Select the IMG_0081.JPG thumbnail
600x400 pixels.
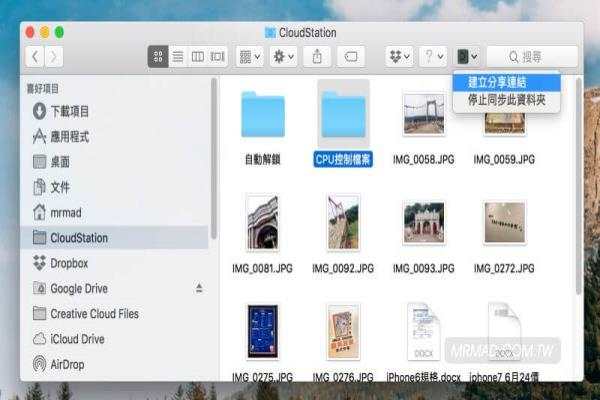(x=262, y=222)
